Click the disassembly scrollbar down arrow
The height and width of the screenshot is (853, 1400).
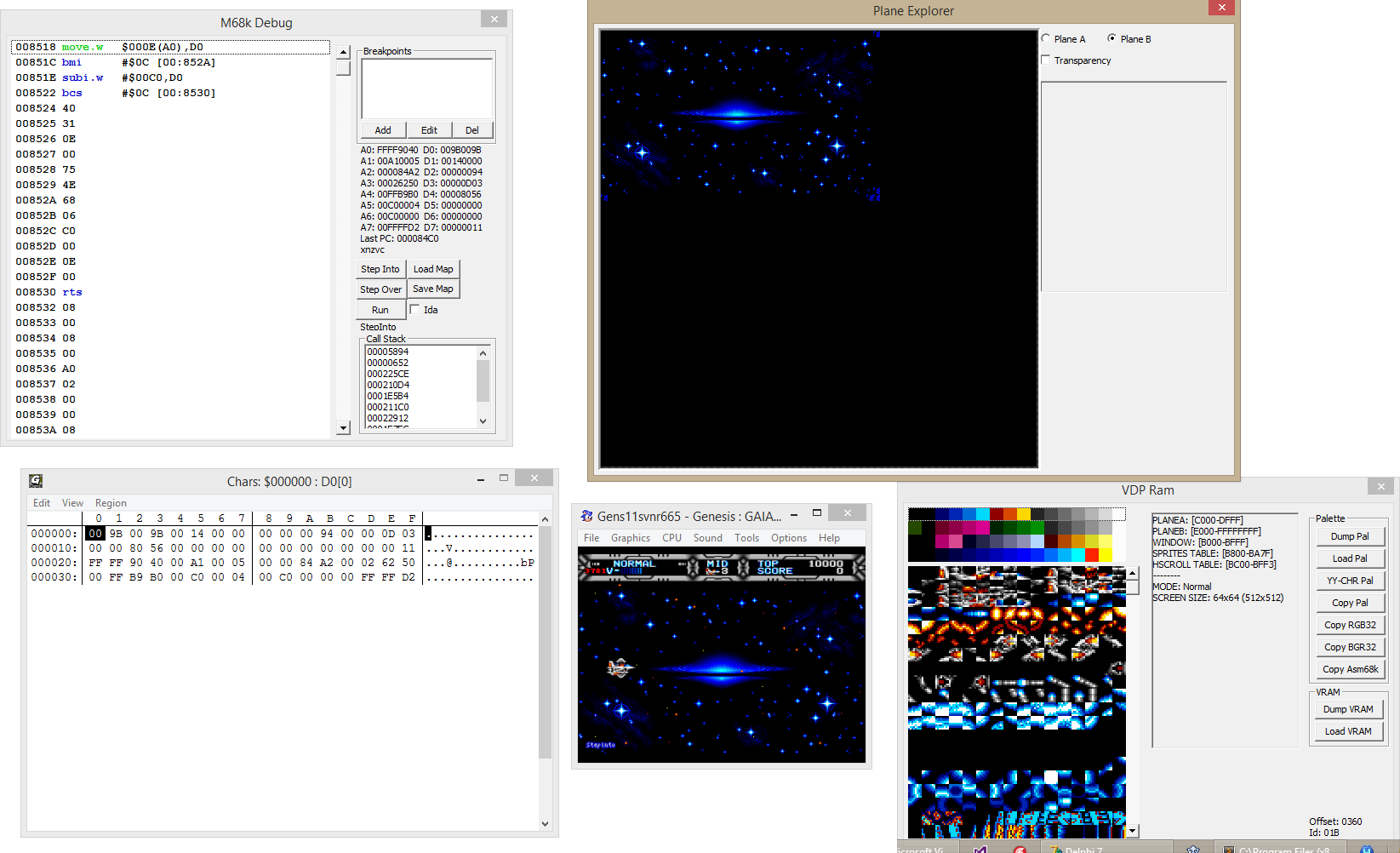pos(343,428)
